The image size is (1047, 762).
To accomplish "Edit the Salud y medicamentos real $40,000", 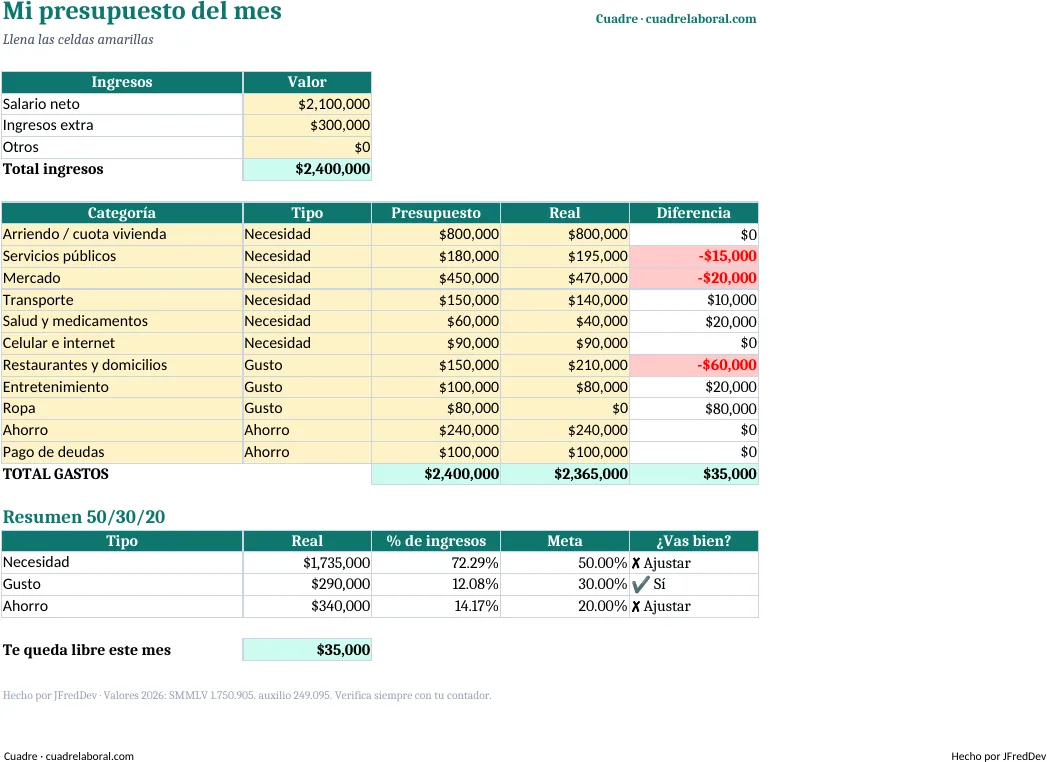I will coord(565,321).
